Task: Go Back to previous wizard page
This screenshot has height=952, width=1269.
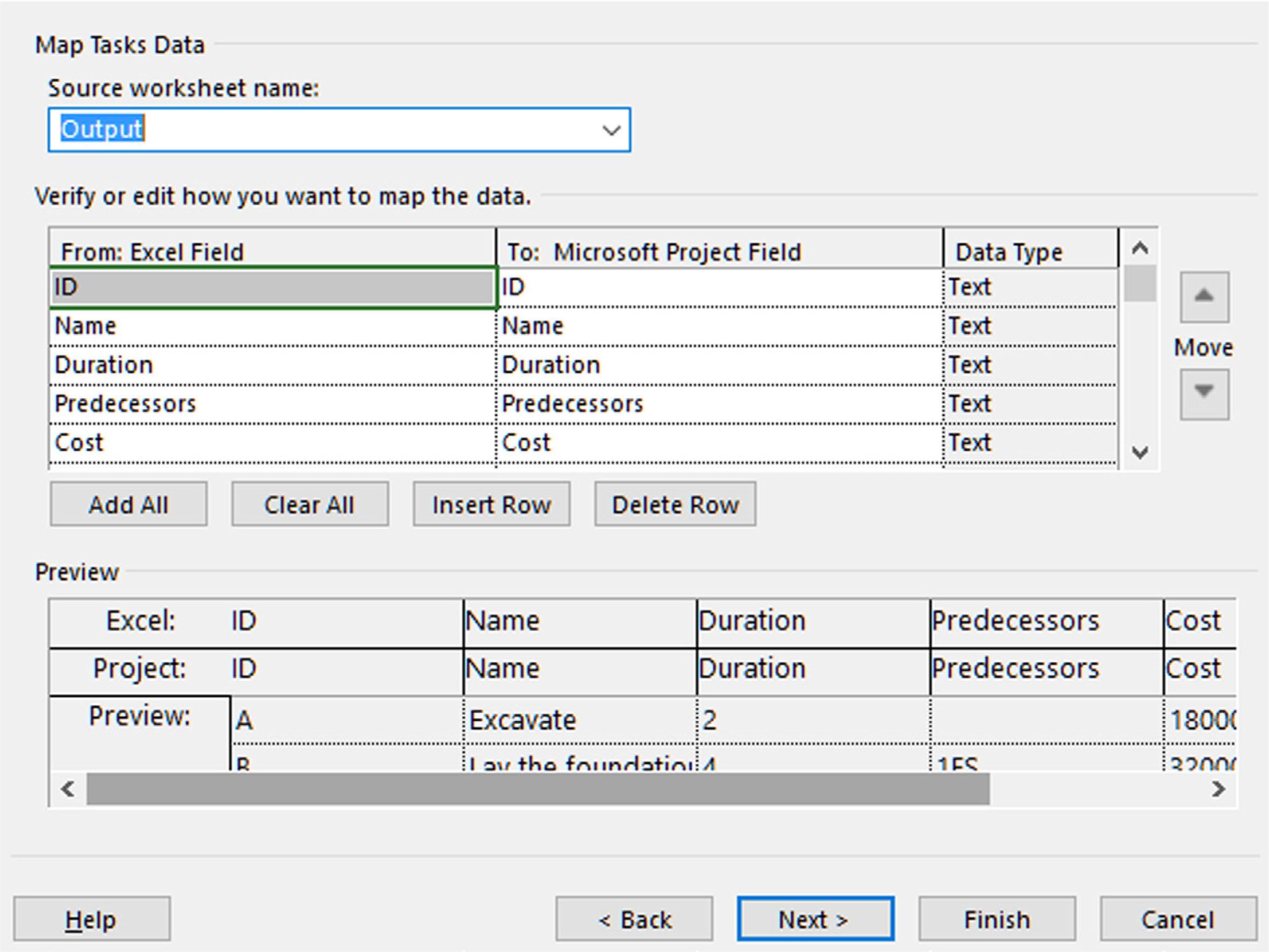Action: point(634,919)
